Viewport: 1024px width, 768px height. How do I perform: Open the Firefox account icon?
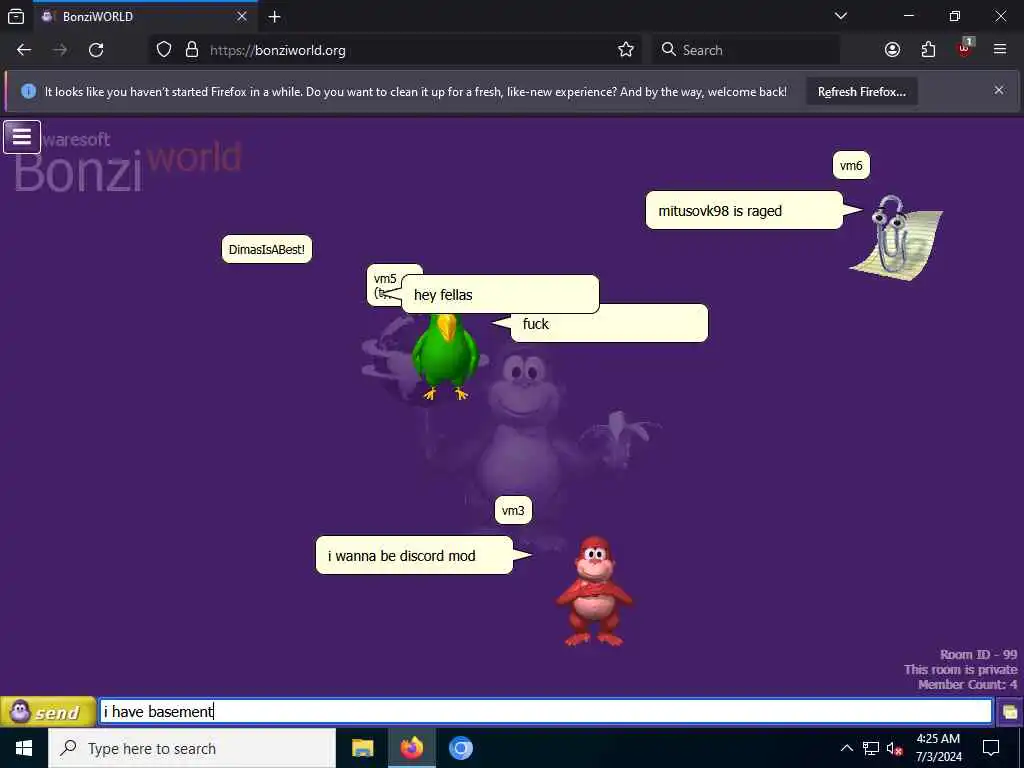892,50
